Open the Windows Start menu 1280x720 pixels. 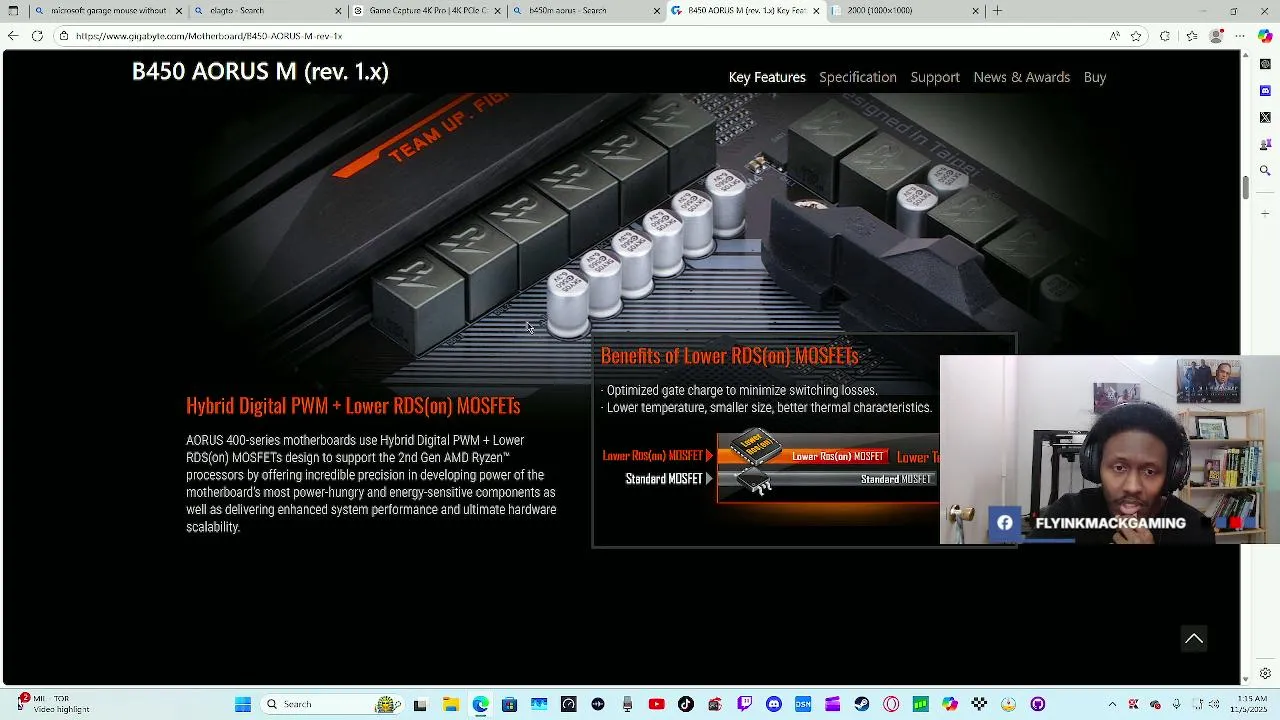pos(243,704)
